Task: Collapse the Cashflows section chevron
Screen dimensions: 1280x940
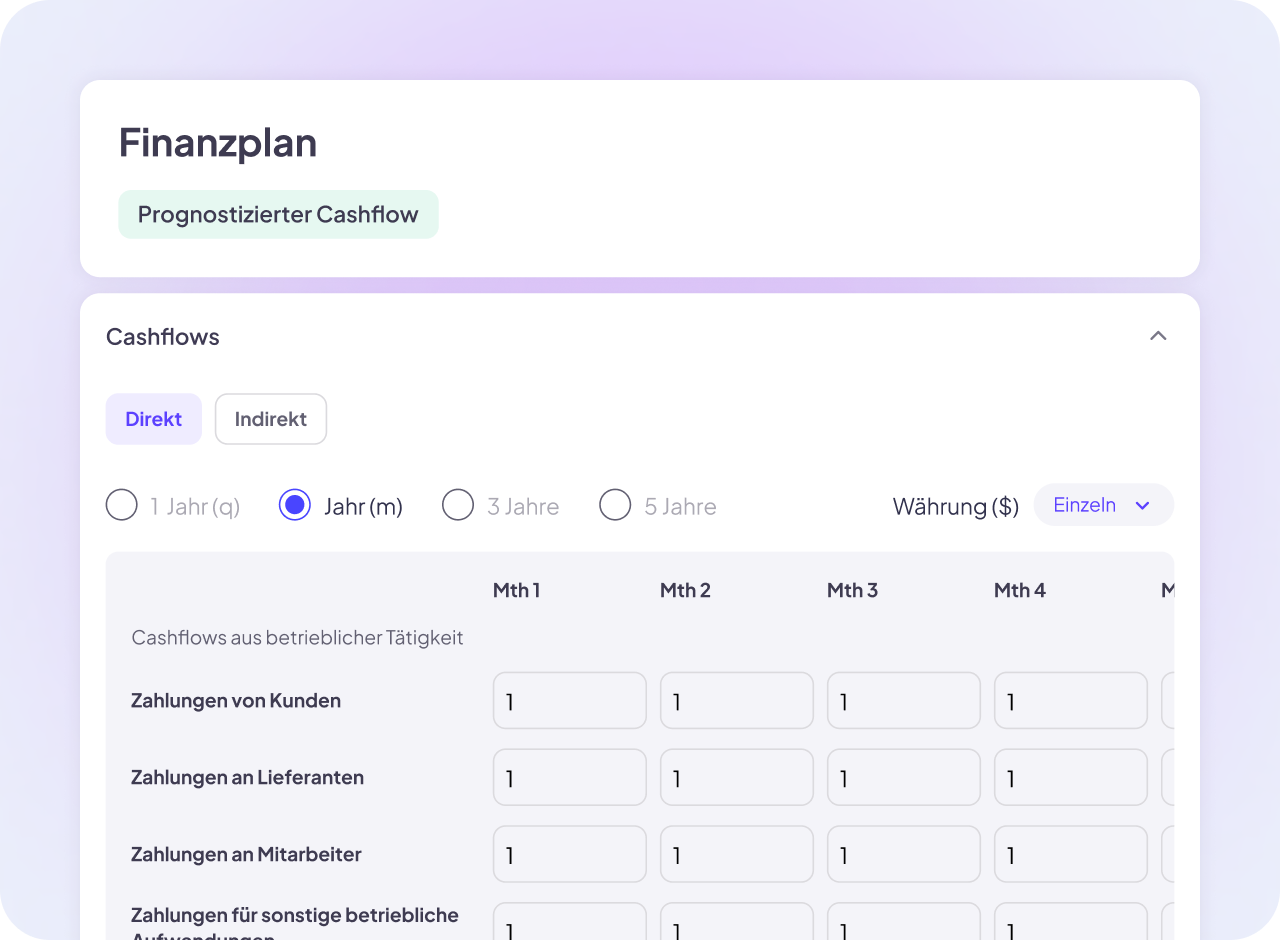Action: (x=1158, y=336)
